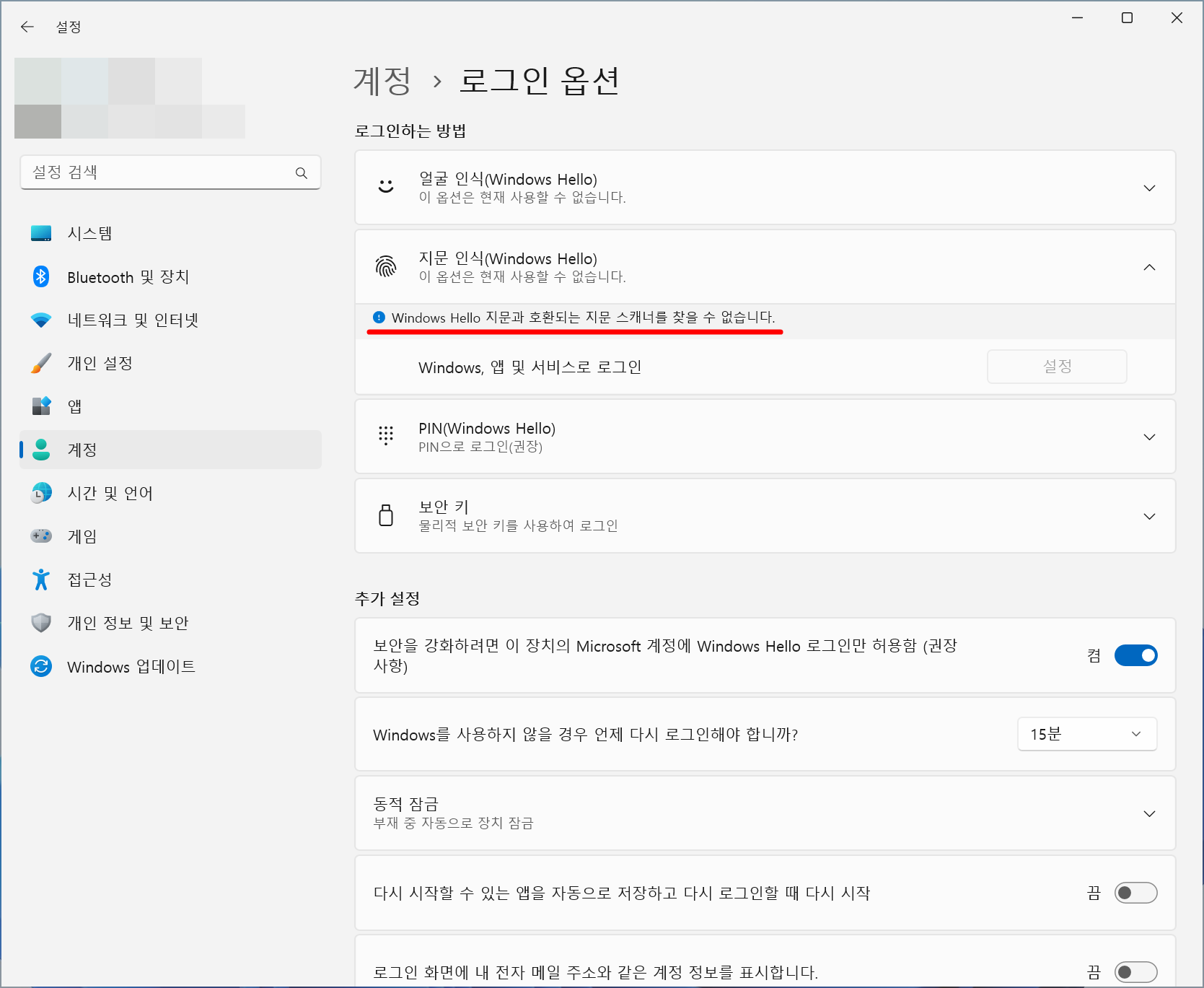Image resolution: width=1204 pixels, height=988 pixels.
Task: Click the security key USB icon
Action: click(x=386, y=515)
